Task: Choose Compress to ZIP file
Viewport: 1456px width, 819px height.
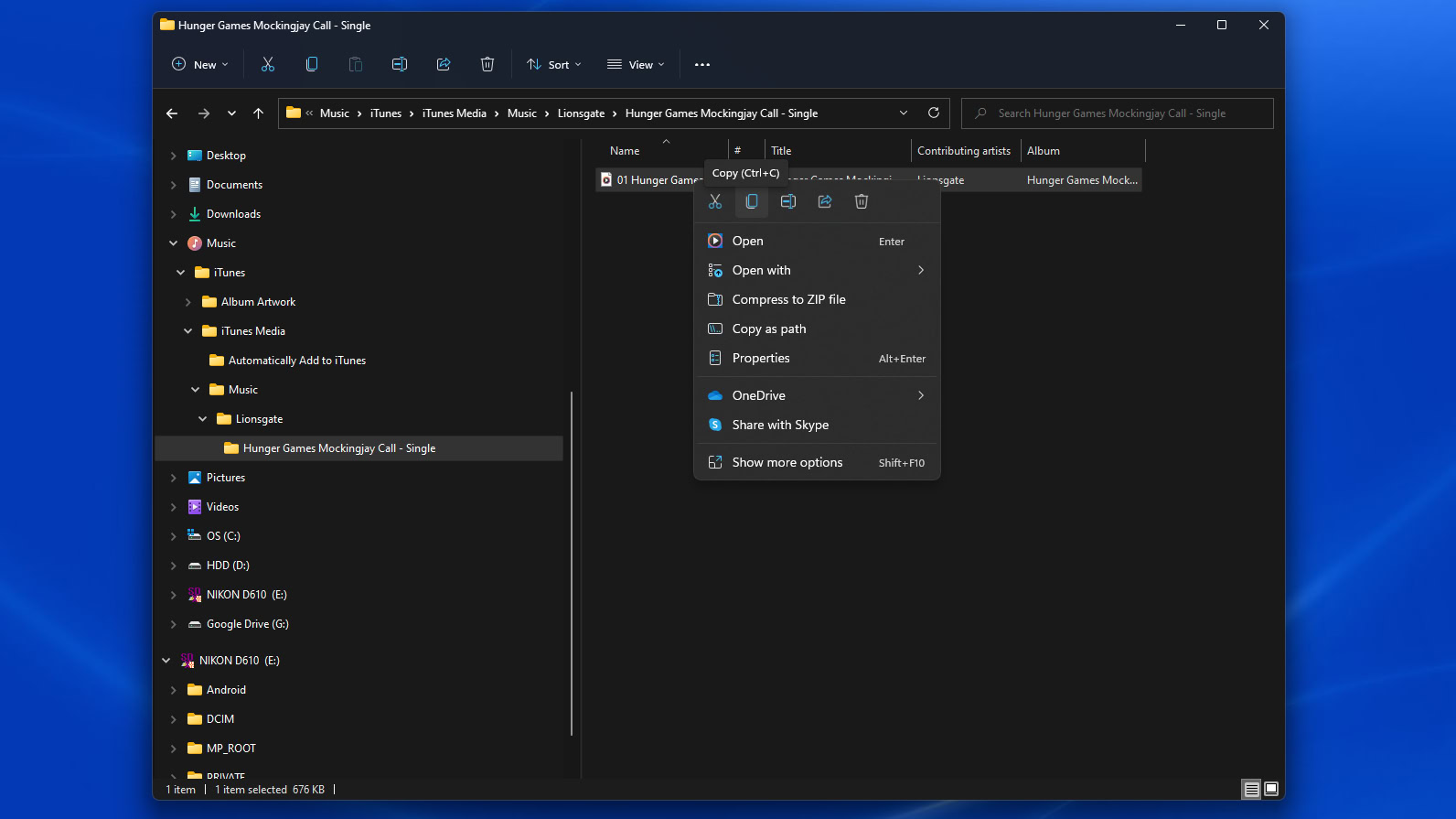Action: click(x=788, y=300)
